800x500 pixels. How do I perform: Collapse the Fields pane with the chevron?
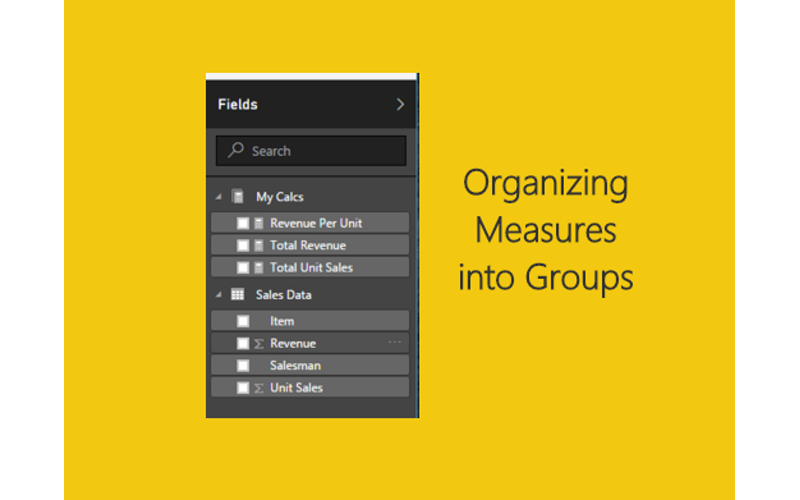[400, 104]
